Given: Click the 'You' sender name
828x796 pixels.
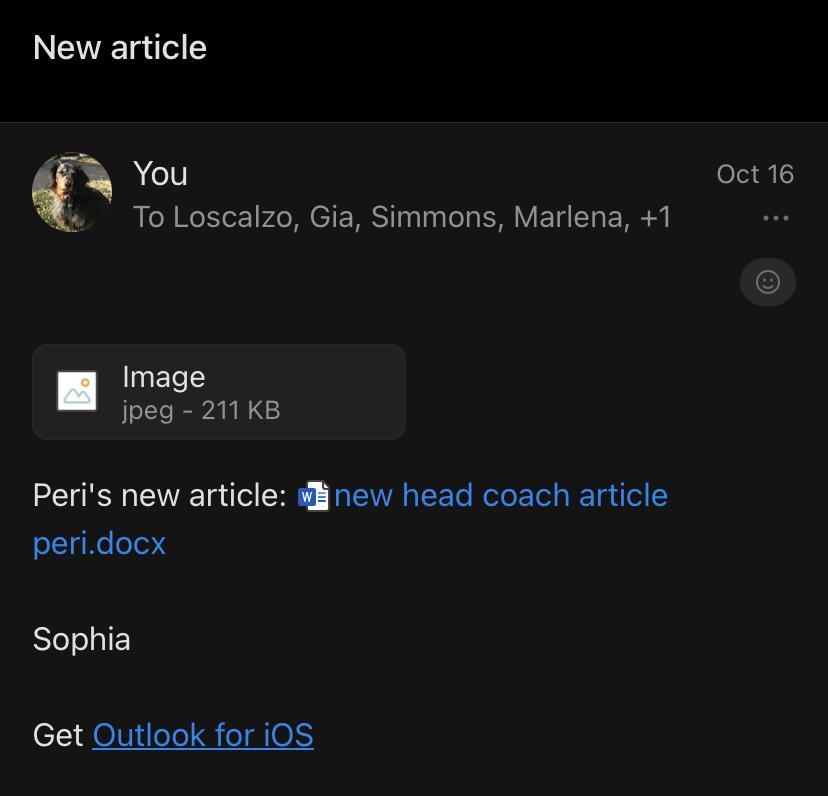Looking at the screenshot, I should coord(160,173).
